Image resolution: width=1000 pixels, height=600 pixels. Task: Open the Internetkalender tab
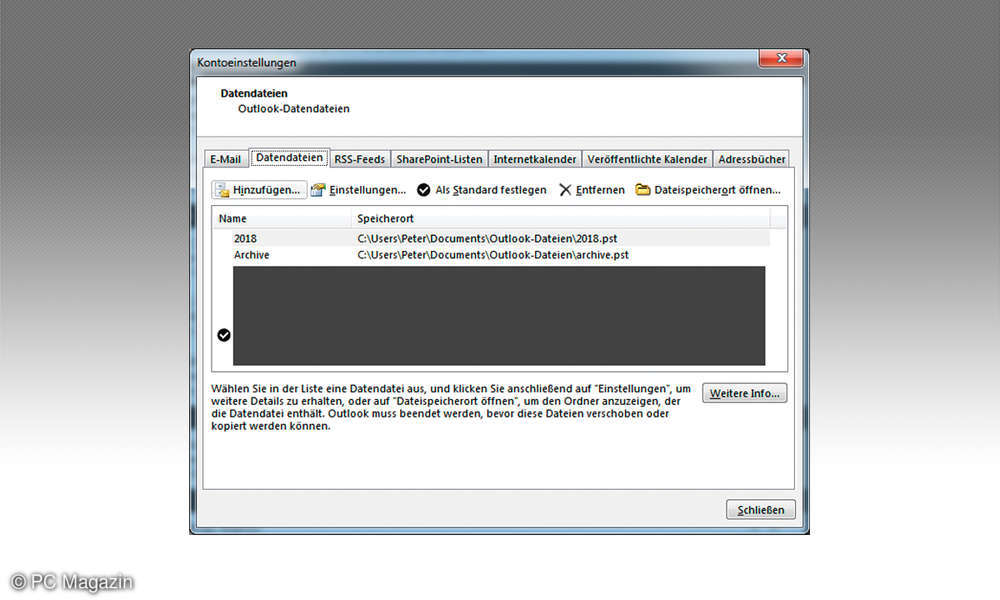point(535,159)
